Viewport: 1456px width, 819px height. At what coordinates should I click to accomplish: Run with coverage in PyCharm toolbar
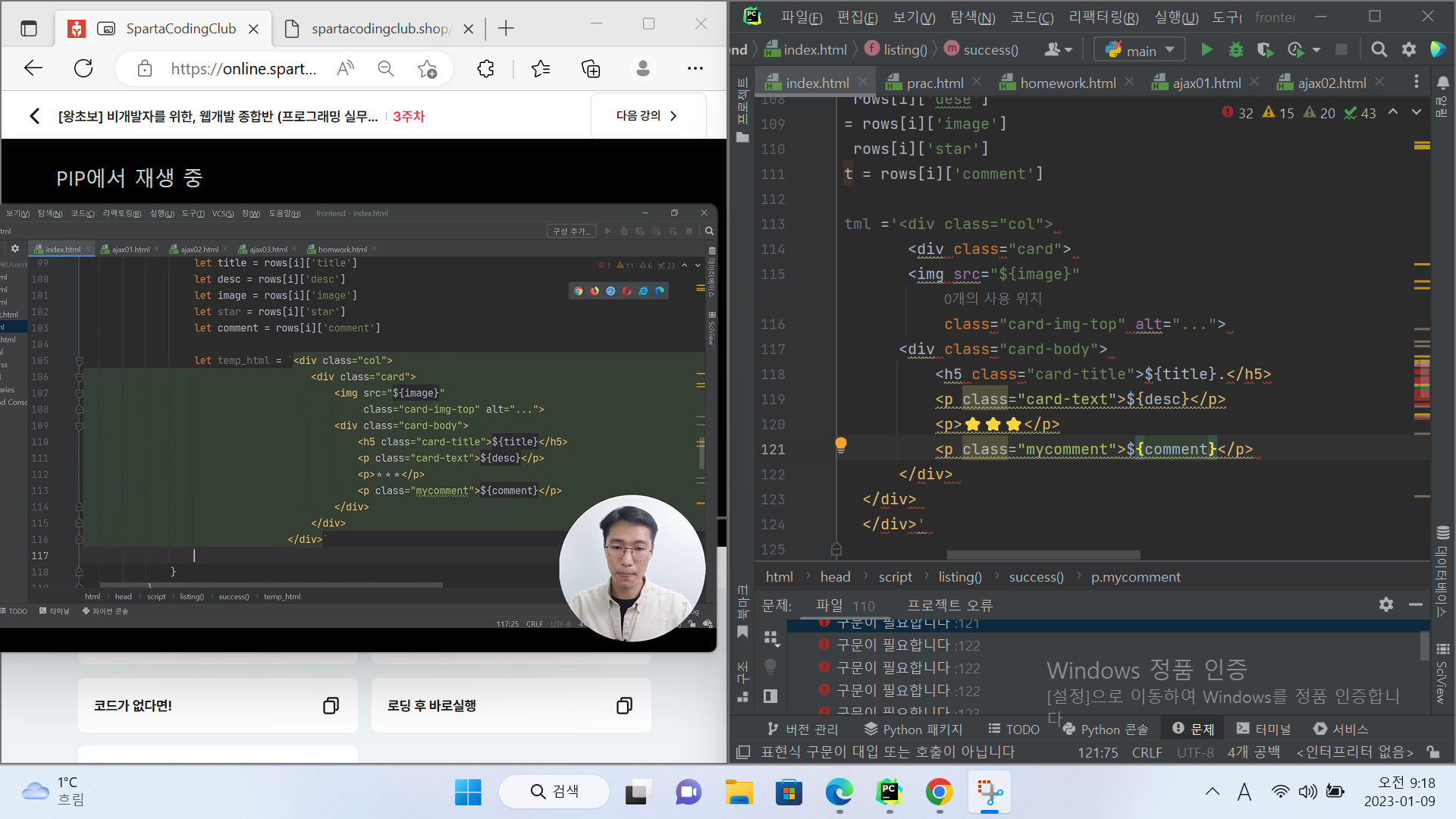click(1265, 50)
